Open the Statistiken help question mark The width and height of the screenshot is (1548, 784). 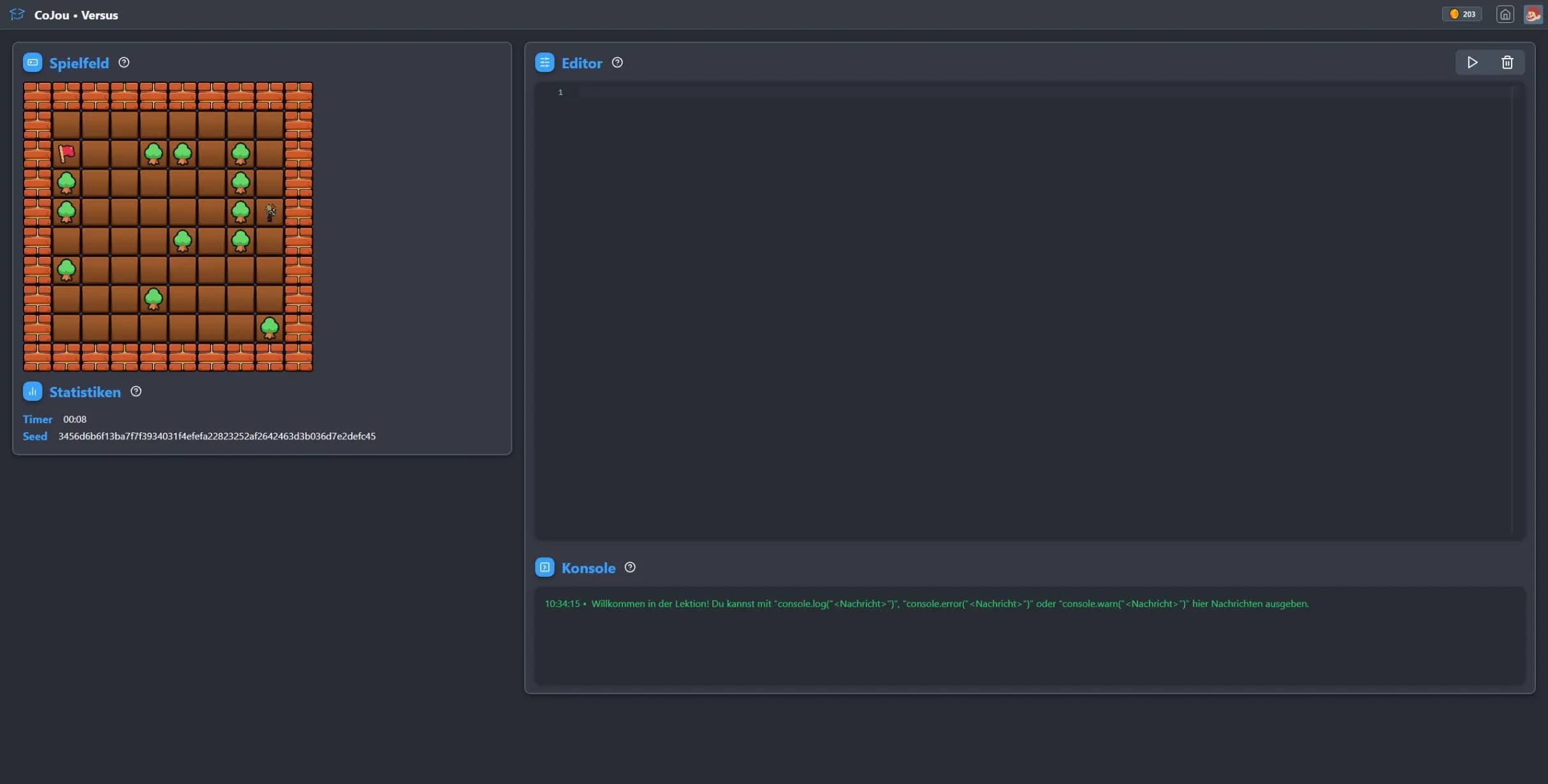click(x=136, y=391)
